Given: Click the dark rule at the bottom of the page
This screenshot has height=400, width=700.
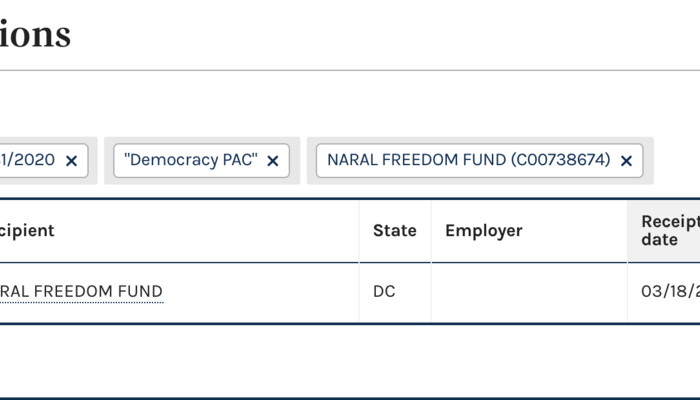Looking at the screenshot, I should point(350,398).
